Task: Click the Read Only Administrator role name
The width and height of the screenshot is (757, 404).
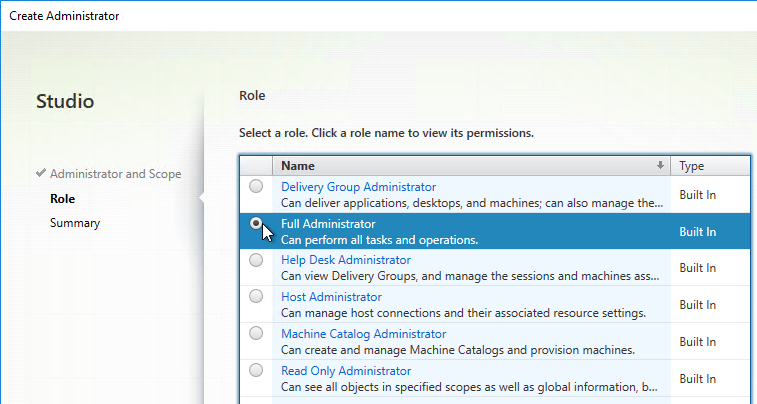Action: [346, 371]
